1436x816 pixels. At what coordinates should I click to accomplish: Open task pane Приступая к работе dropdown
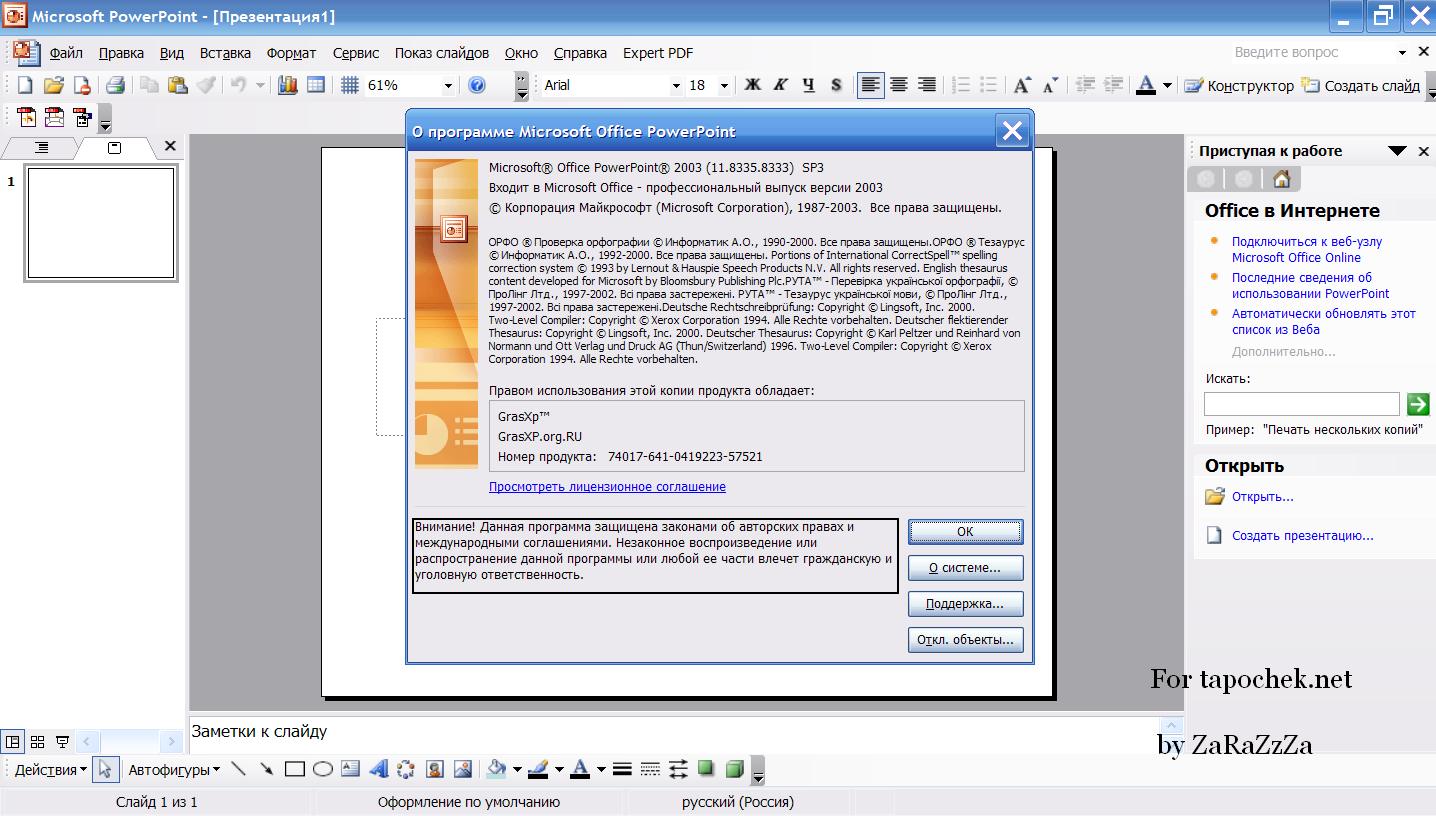point(1397,151)
